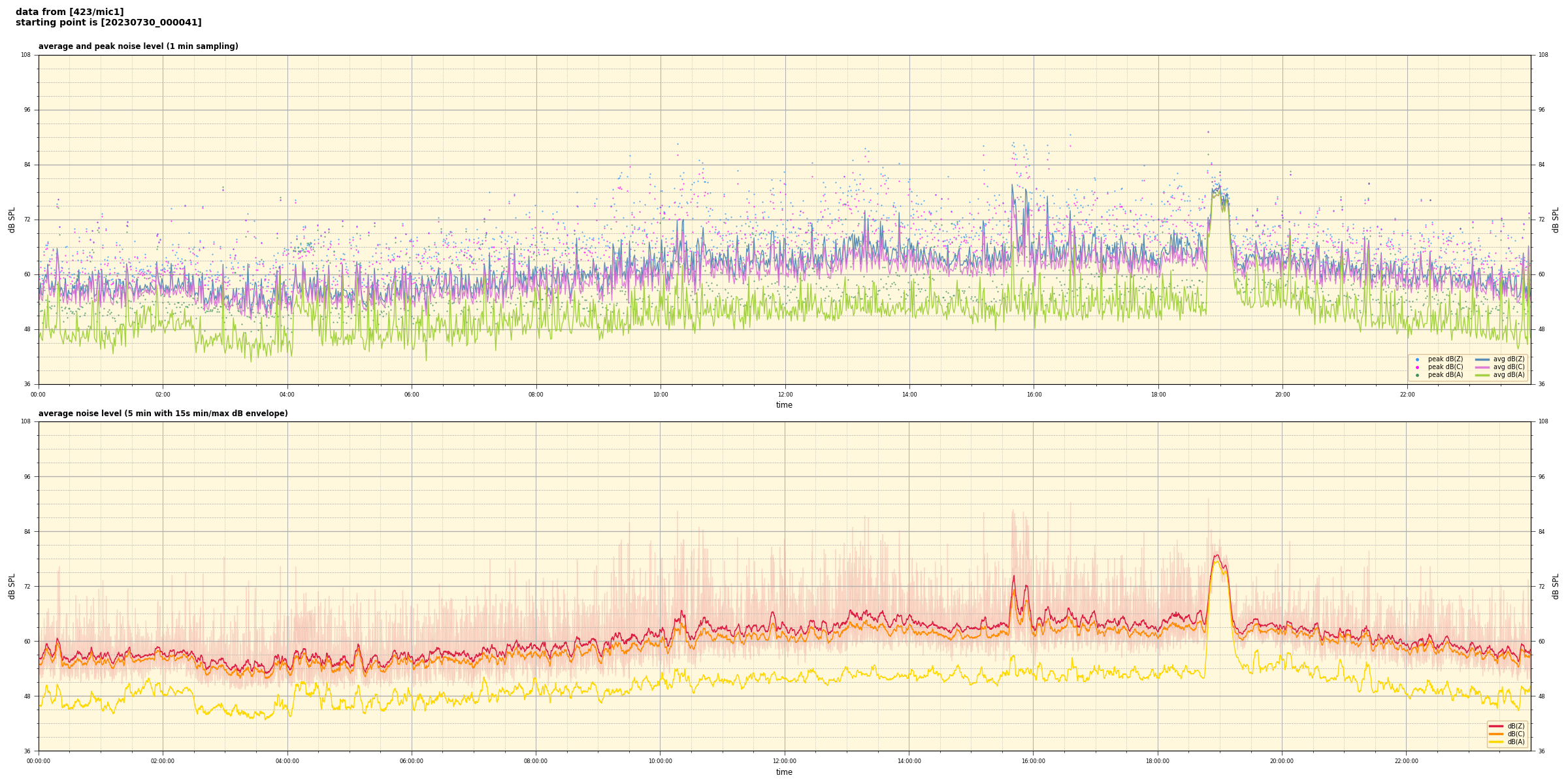Click the yellow dB(A) line sample in the bottom legend
Screen dimensions: 1568x784
tap(1496, 742)
